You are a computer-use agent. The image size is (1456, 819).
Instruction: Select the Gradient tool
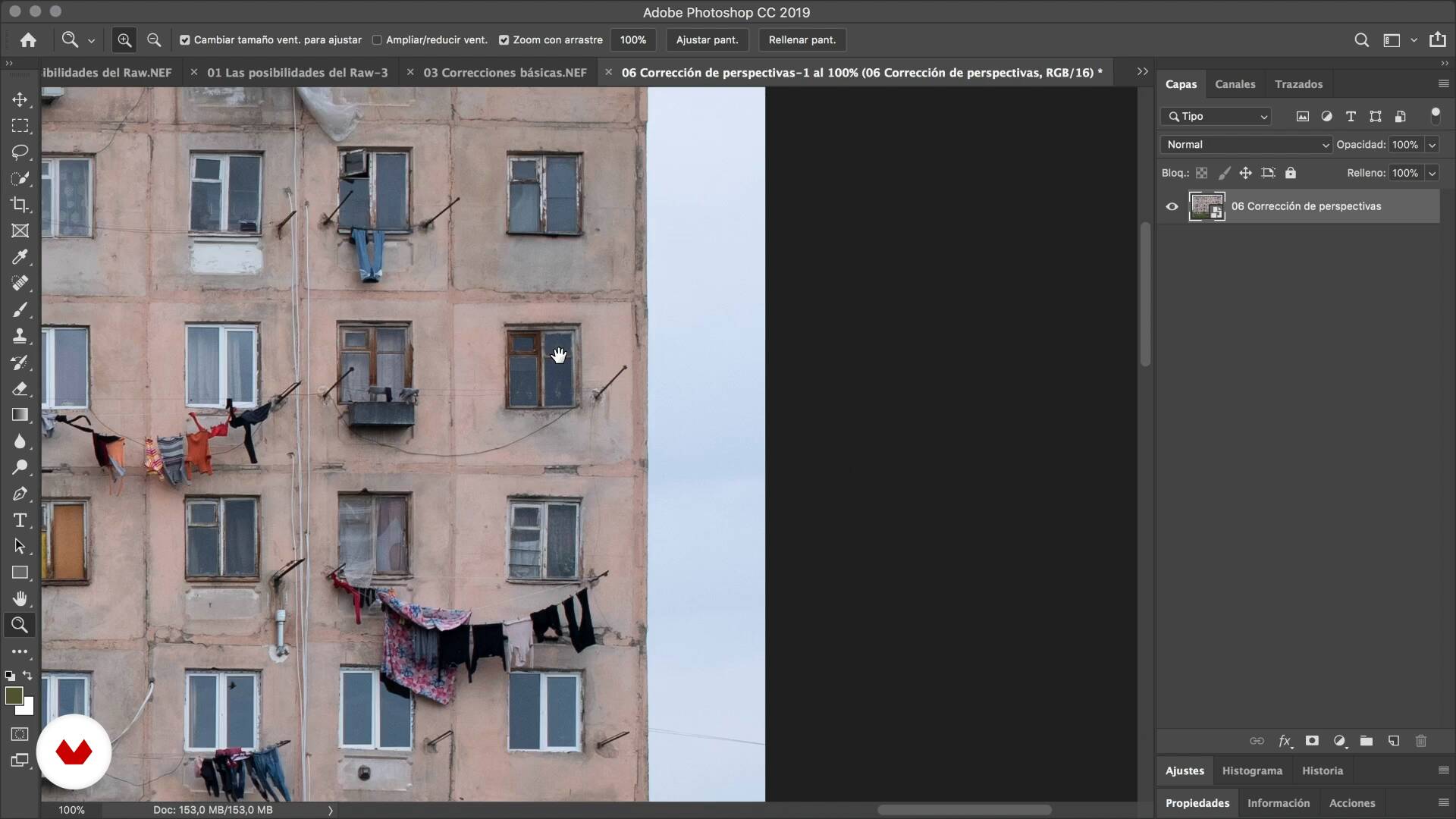tap(20, 415)
